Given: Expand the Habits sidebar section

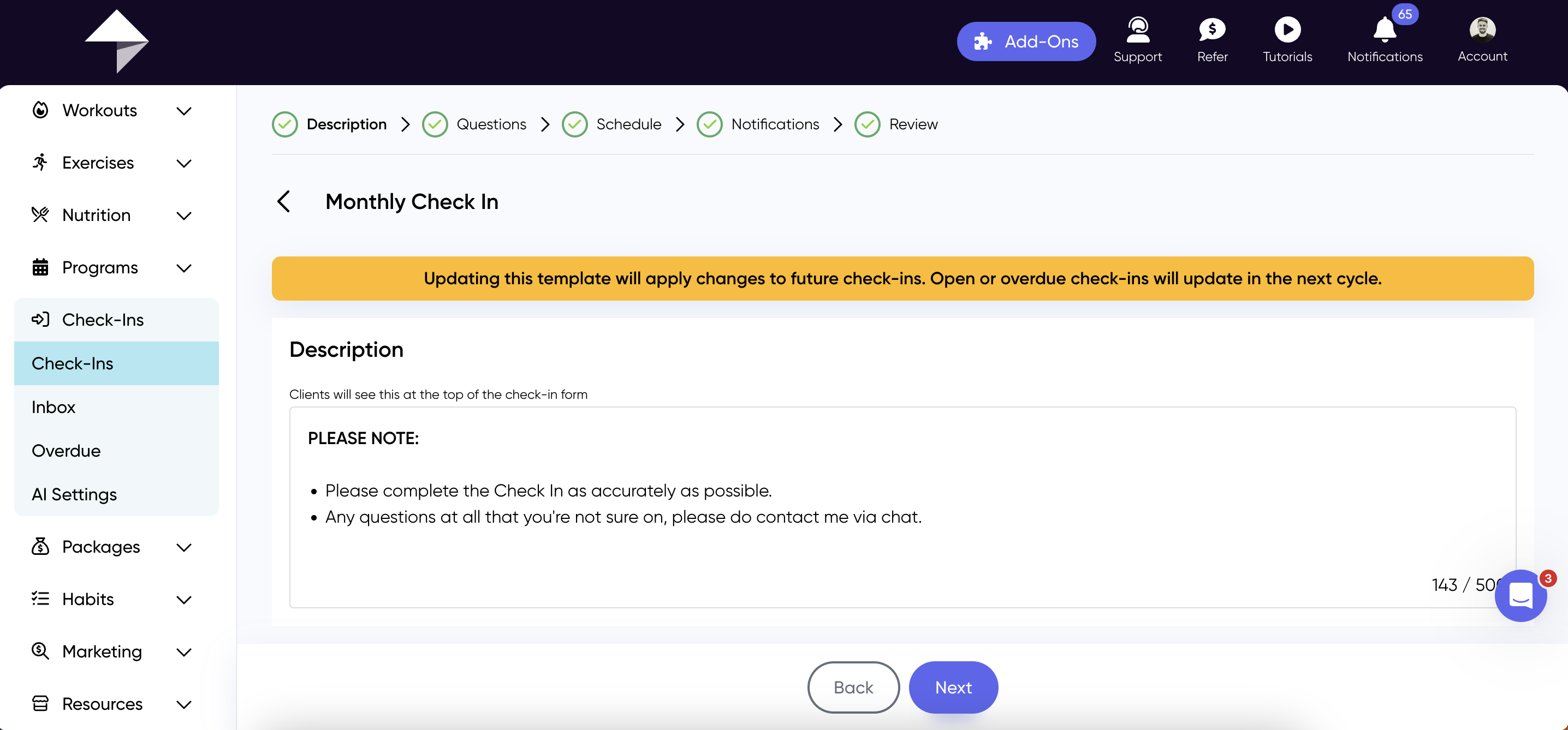Looking at the screenshot, I should coord(112,599).
